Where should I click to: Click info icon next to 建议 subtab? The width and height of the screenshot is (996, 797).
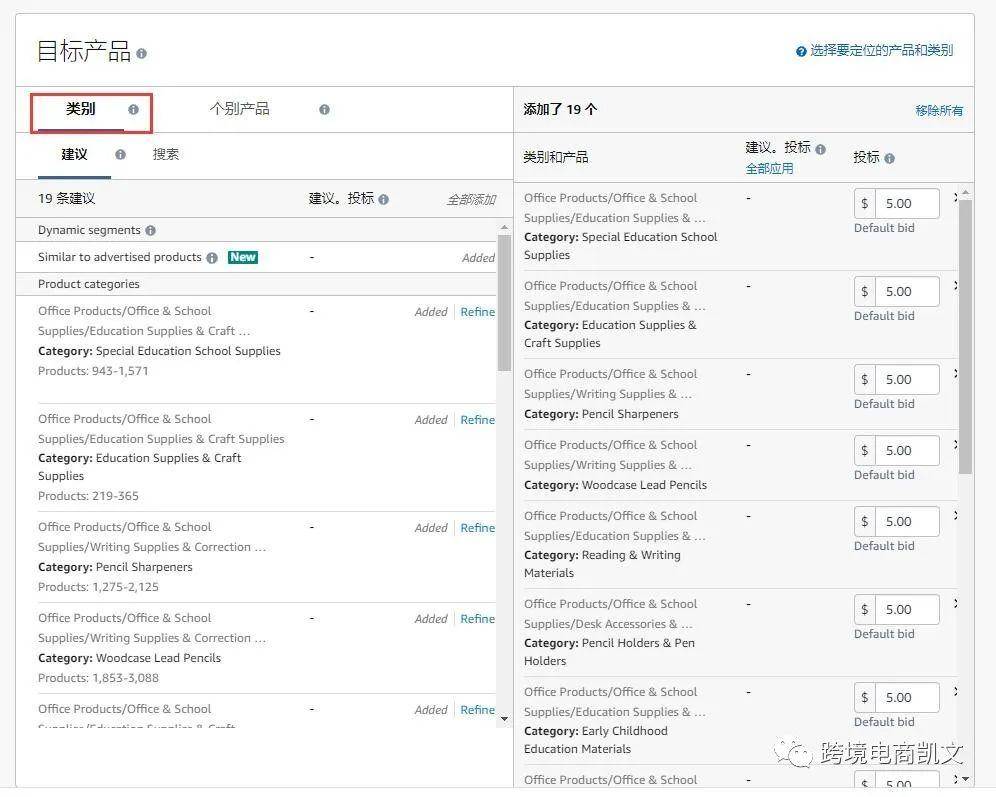(x=120, y=155)
